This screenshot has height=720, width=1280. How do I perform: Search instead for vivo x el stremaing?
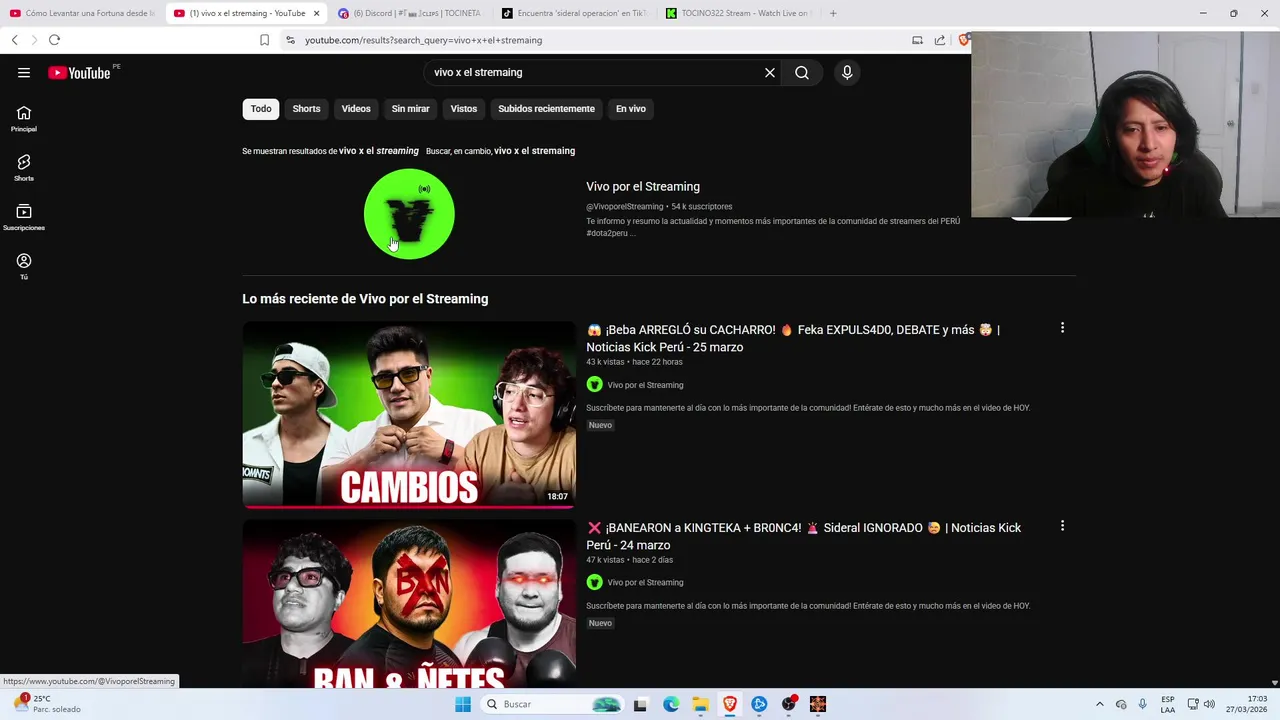[x=534, y=151]
